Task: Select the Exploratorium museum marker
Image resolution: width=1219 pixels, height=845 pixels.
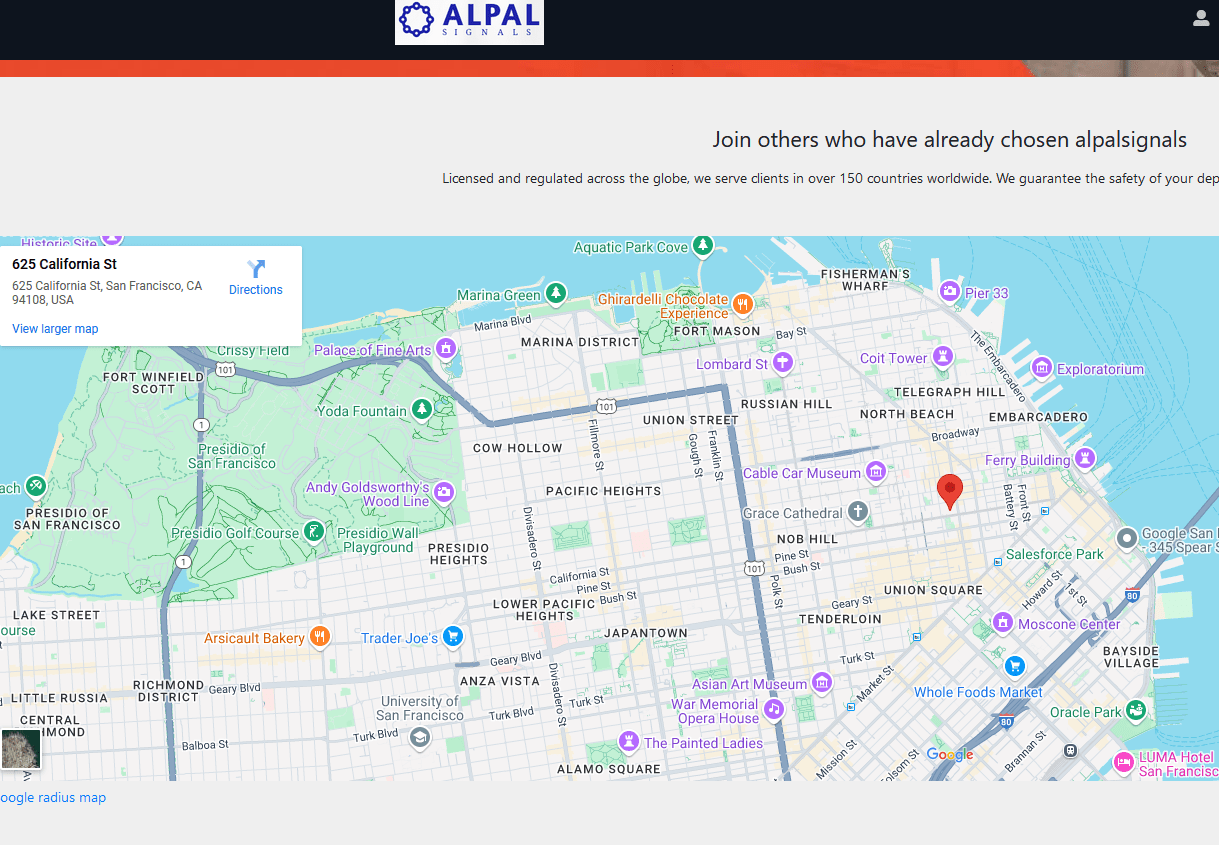Action: coord(1042,368)
